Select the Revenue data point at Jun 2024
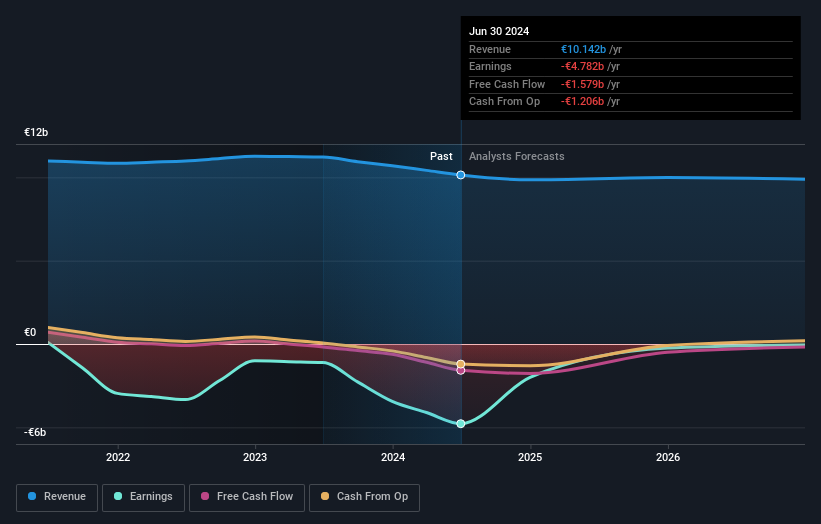The width and height of the screenshot is (821, 524). tap(461, 175)
